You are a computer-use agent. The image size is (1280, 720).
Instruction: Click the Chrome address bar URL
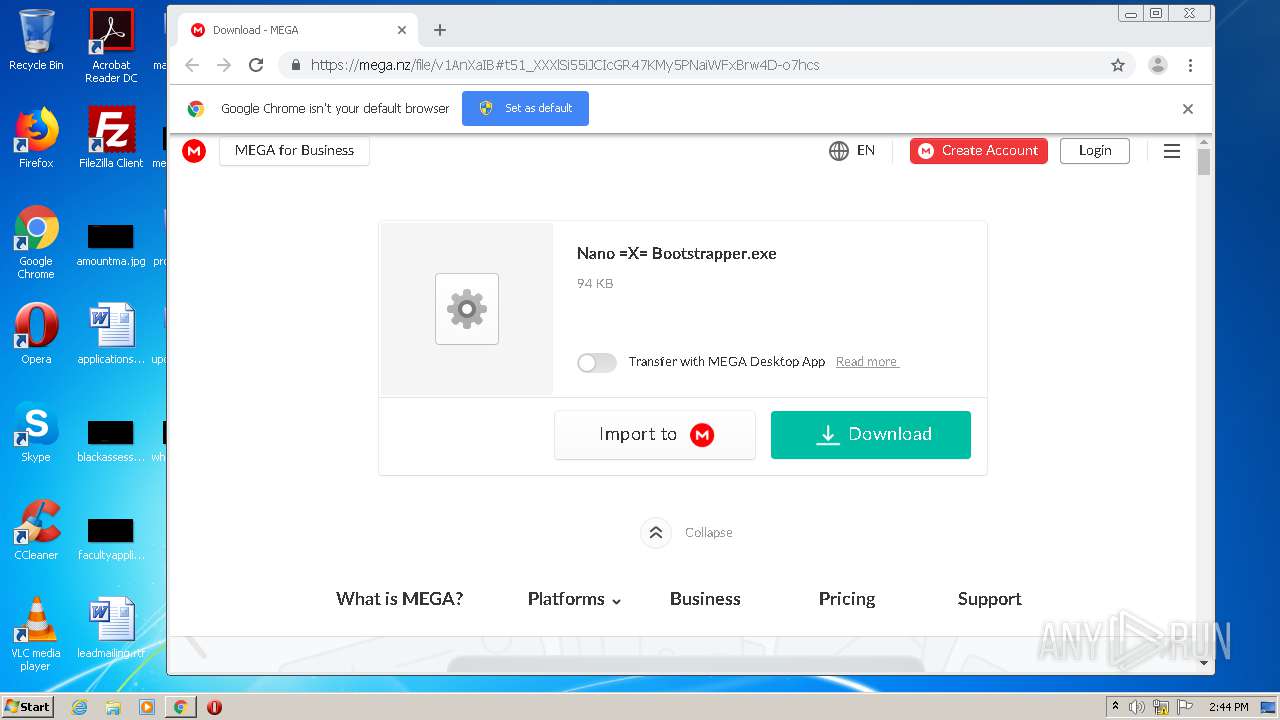(565, 65)
